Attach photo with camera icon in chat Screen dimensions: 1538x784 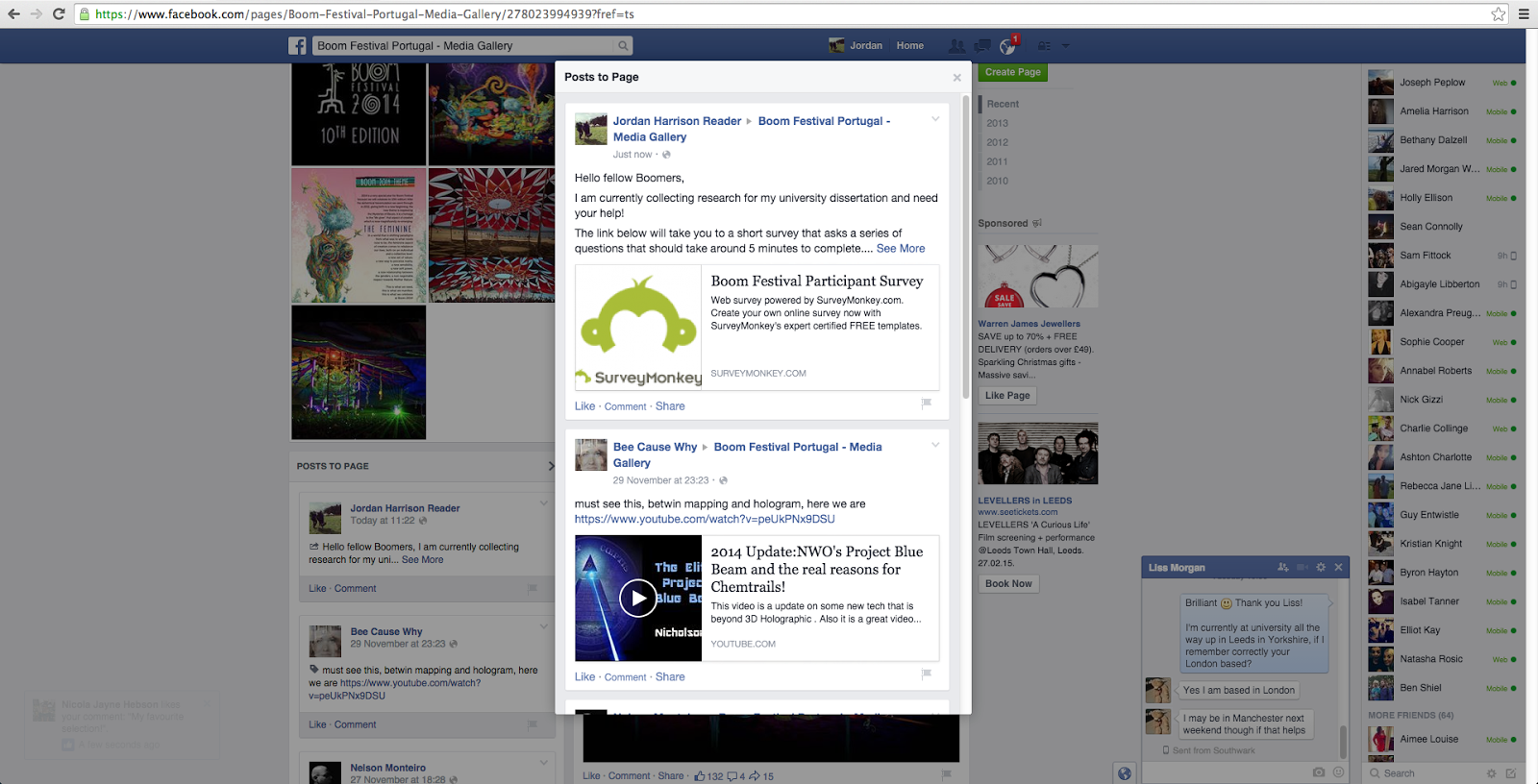(1319, 772)
